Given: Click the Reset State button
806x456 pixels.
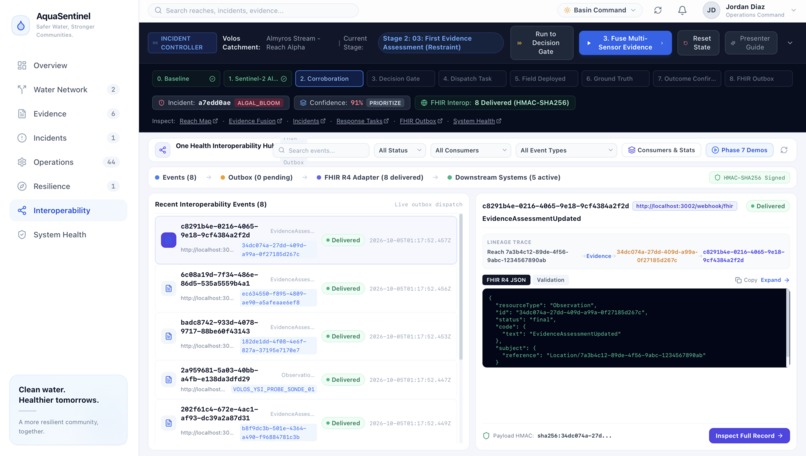Looking at the screenshot, I should click(x=698, y=43).
